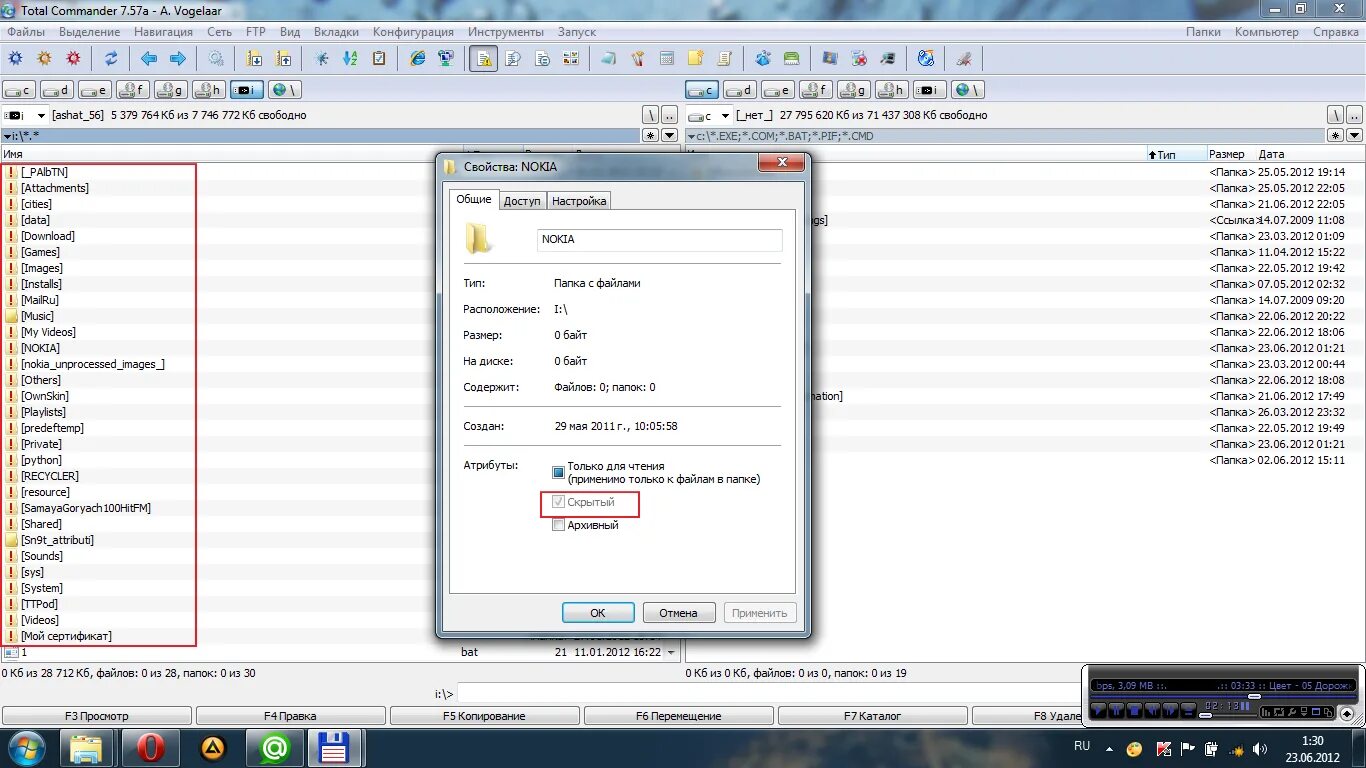Click the F3 Просмотр button
The image size is (1366, 768).
click(x=96, y=716)
